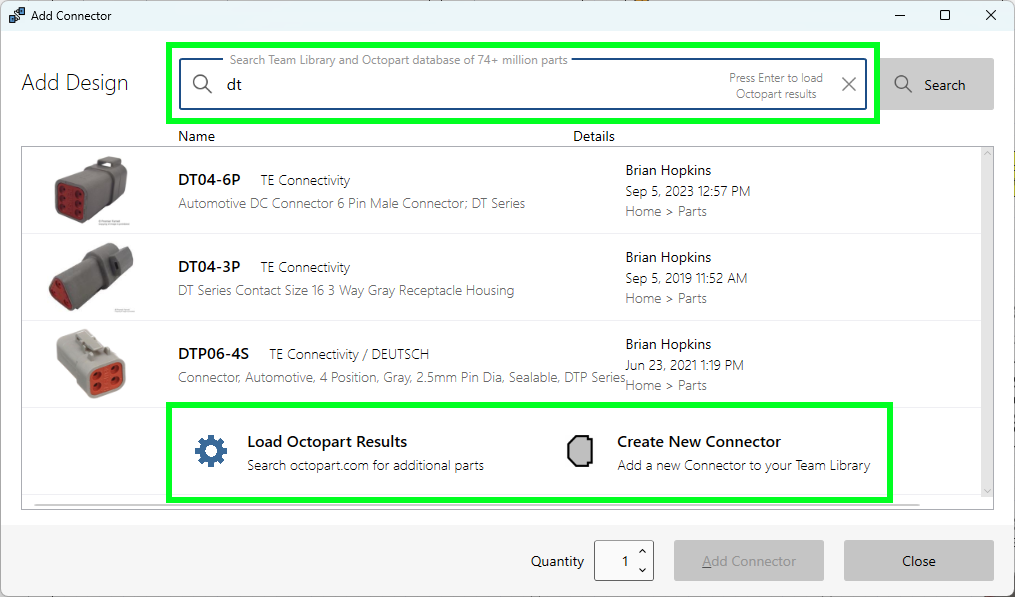Click the 'Name' column header
The image size is (1015, 597).
196,136
